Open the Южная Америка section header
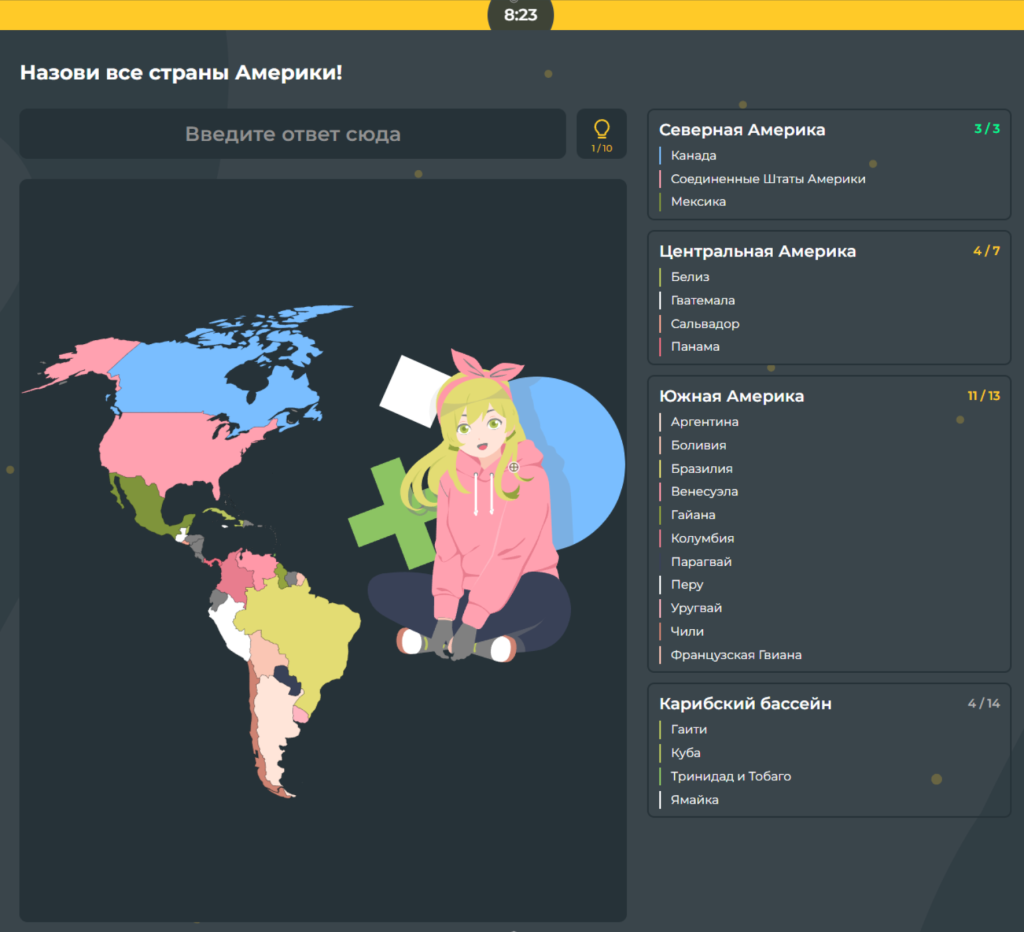This screenshot has width=1024, height=932. (731, 396)
